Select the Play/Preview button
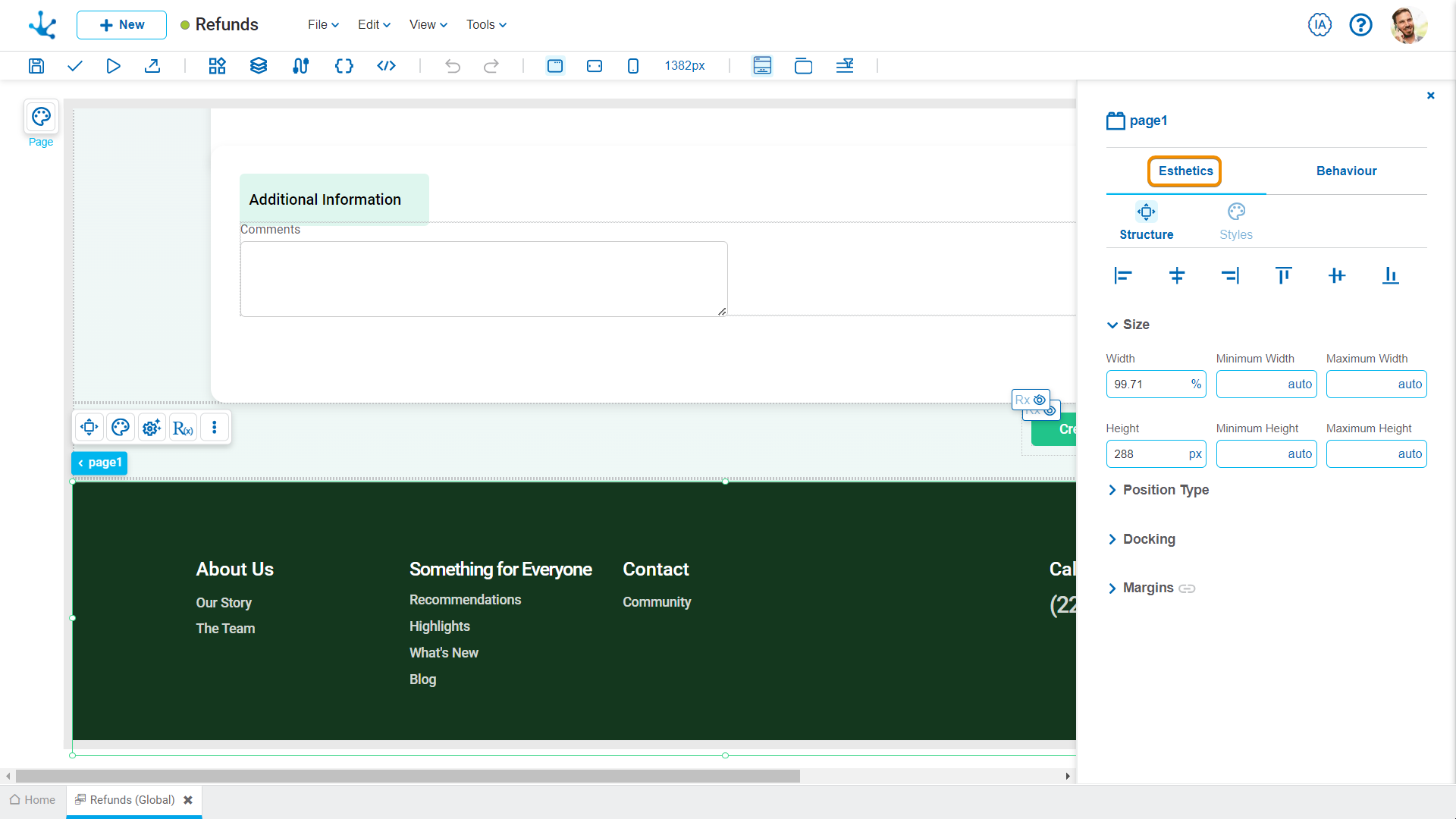 coord(113,66)
